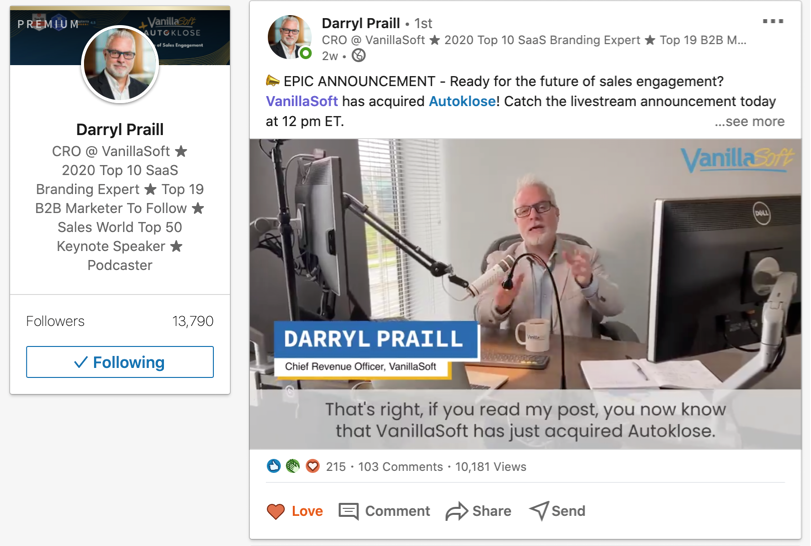This screenshot has height=546, width=811.
Task: Click the Darryl Praill sidebar name heading
Action: 120,129
